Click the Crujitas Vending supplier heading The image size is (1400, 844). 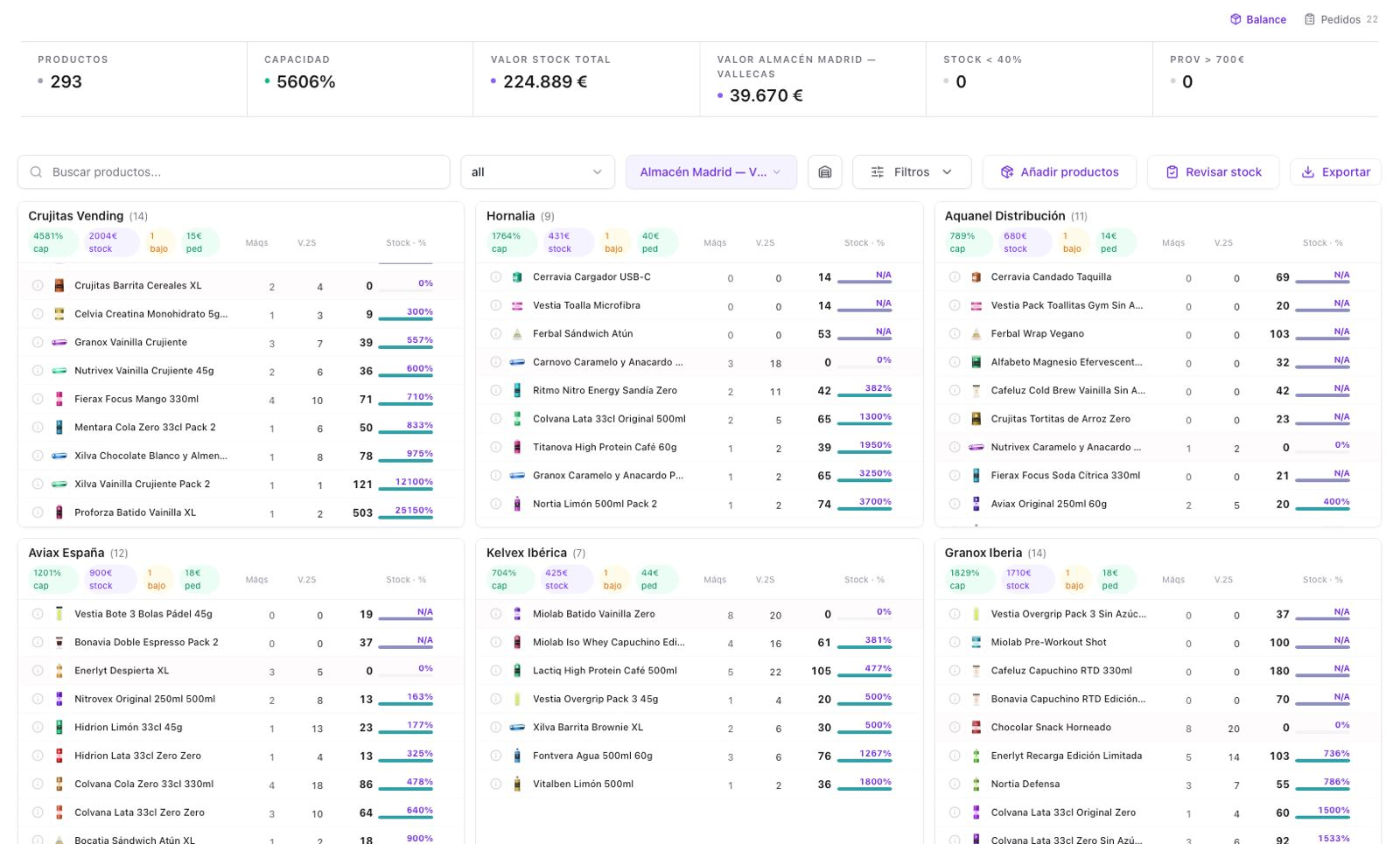click(76, 216)
